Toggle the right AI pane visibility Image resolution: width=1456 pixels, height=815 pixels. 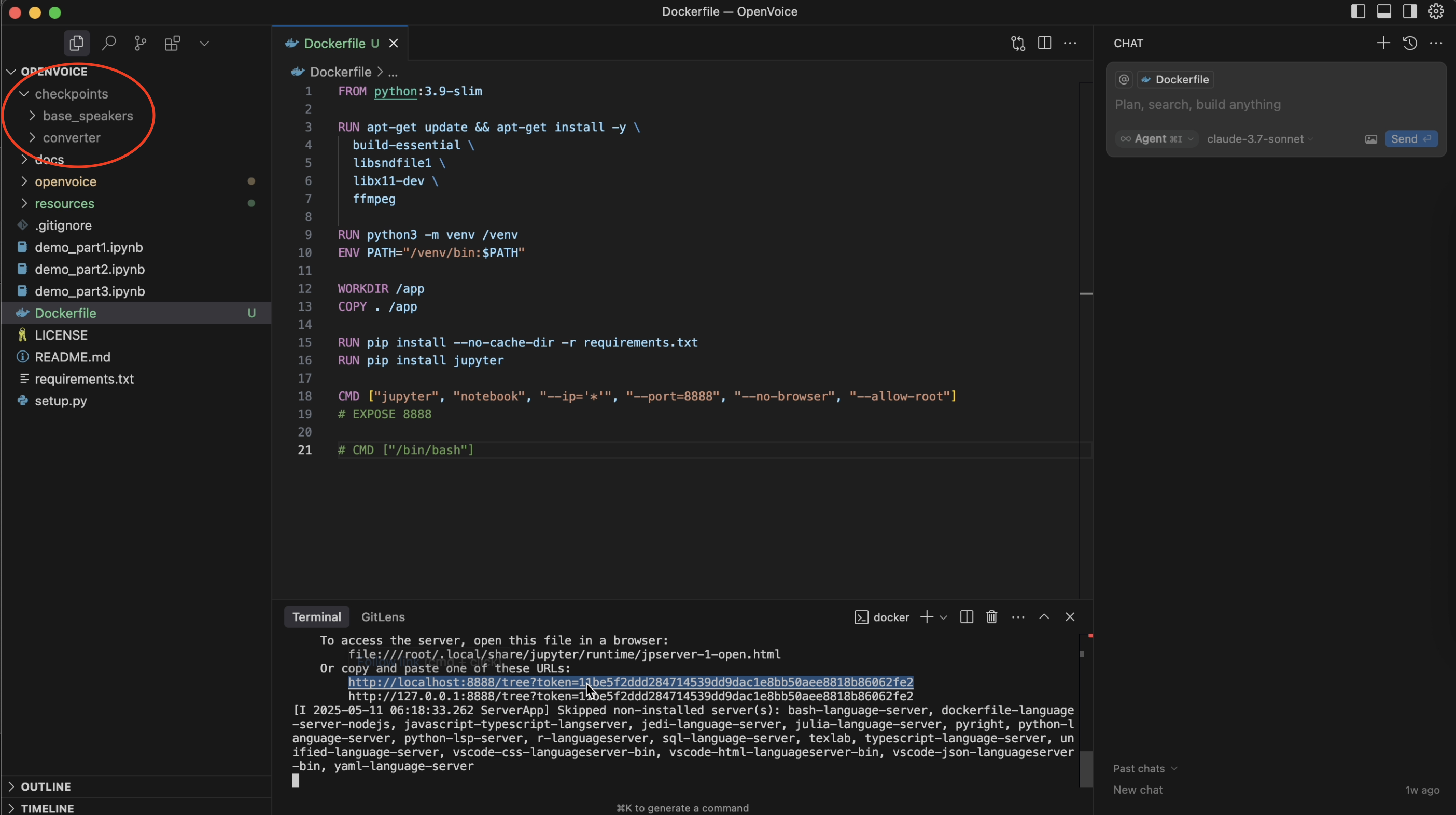[1410, 11]
